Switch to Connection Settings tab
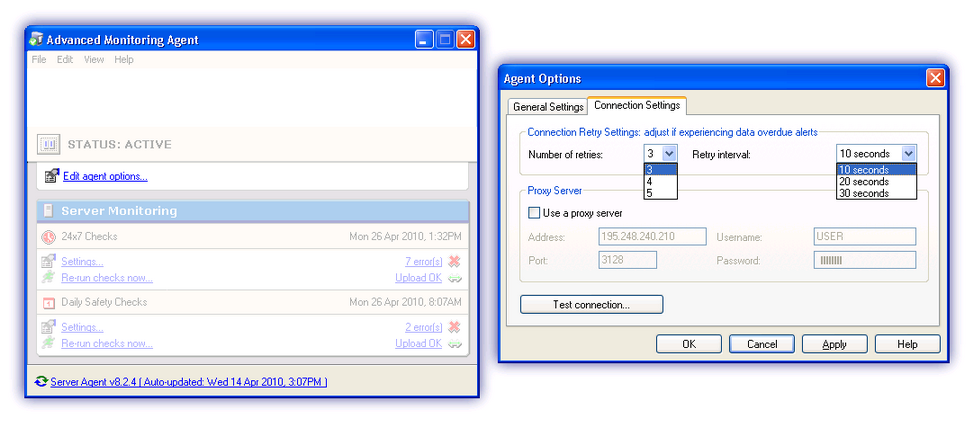The width and height of the screenshot is (974, 428). (x=637, y=106)
